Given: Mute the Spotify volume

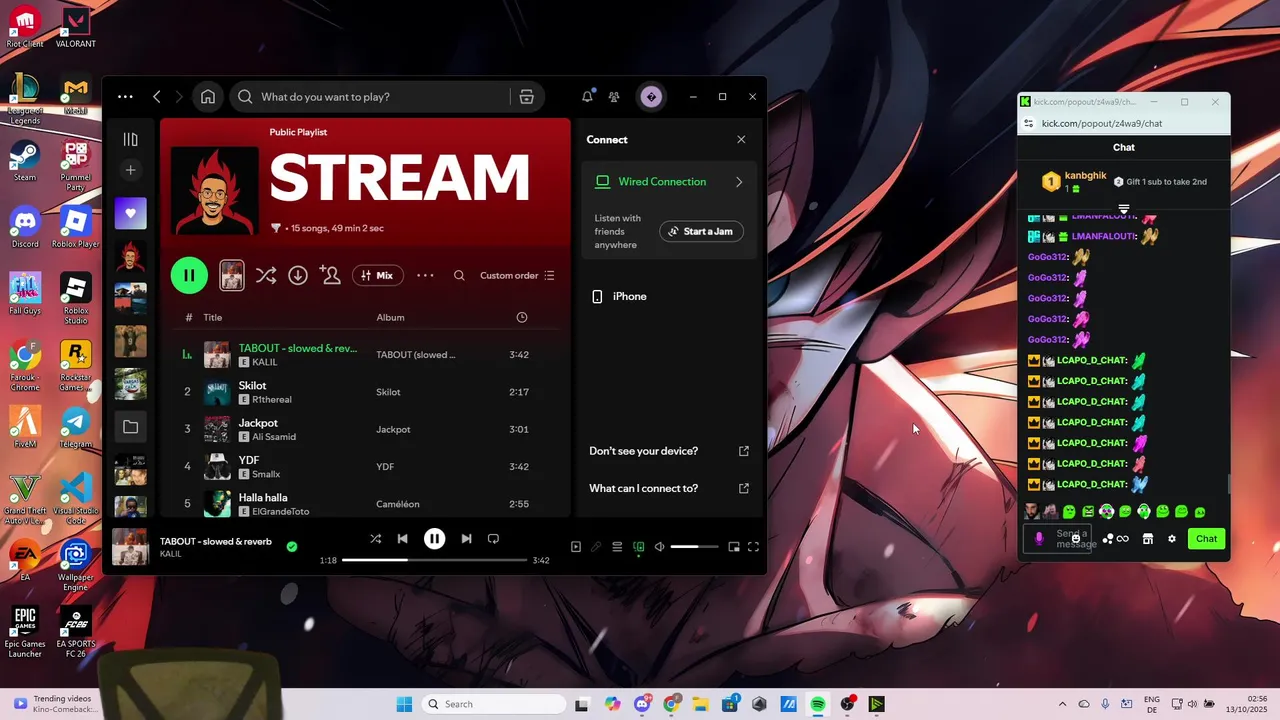Looking at the screenshot, I should pos(659,547).
